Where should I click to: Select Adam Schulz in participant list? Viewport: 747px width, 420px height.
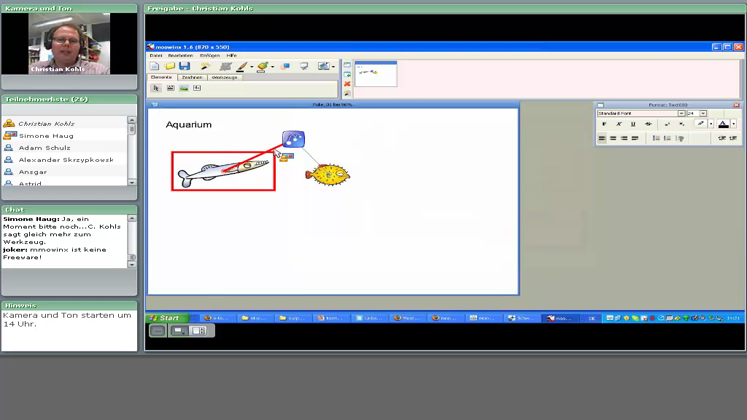44,148
